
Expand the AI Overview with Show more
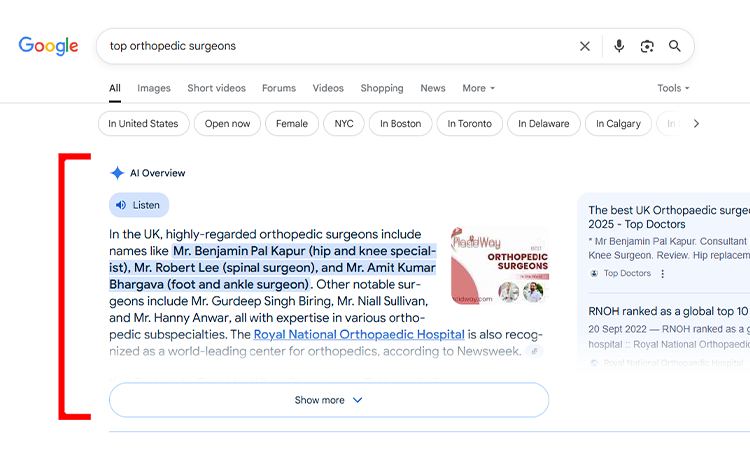[329, 400]
